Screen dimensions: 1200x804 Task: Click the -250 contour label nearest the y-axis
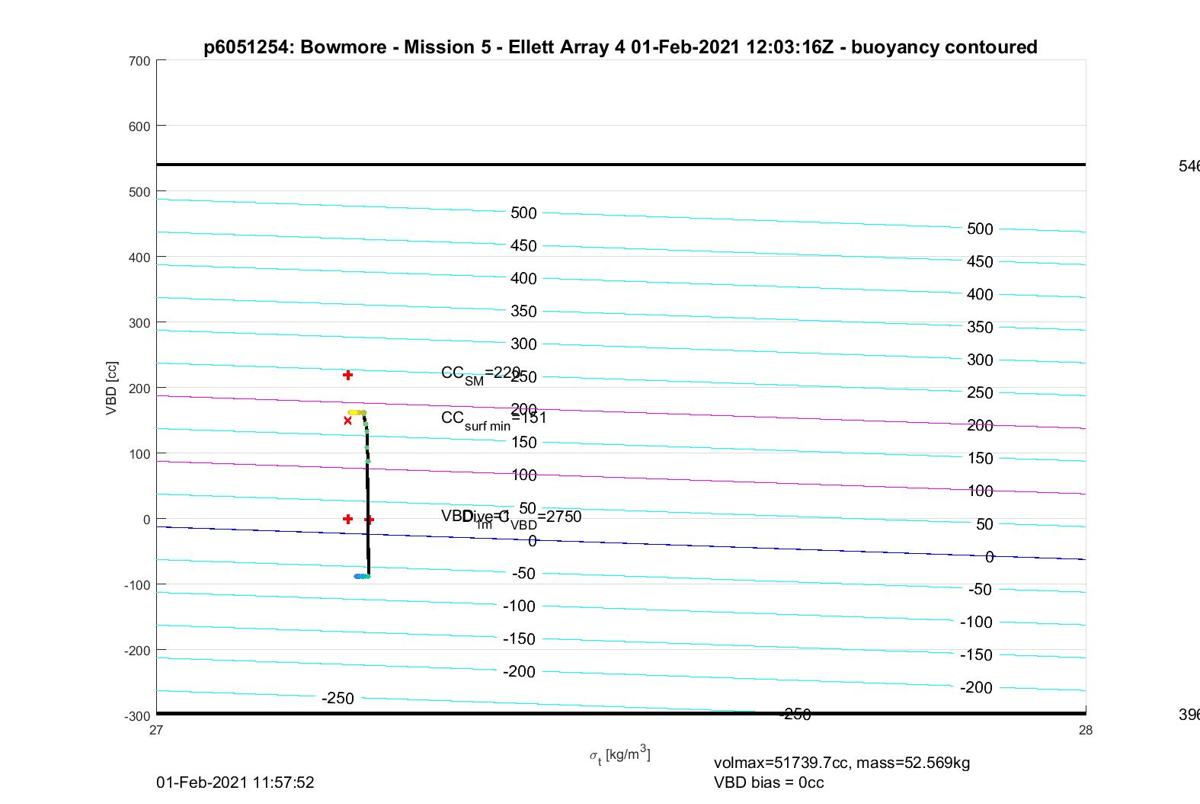[338, 698]
